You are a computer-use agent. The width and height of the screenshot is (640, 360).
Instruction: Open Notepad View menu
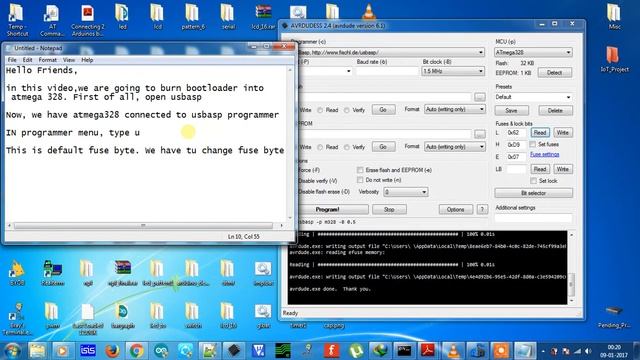[69, 60]
